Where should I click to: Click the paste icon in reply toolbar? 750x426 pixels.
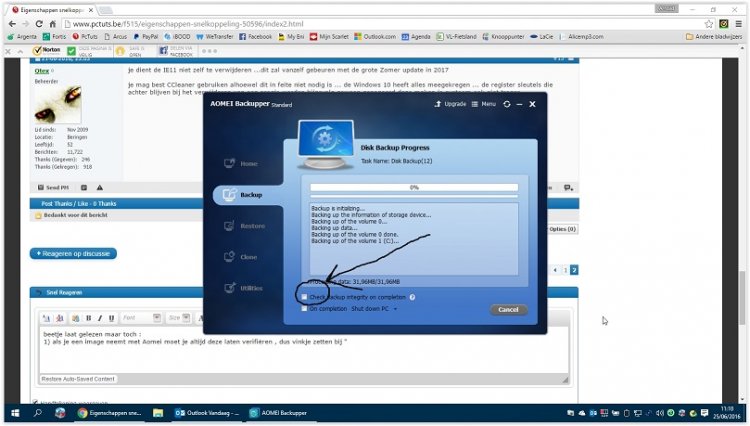click(x=76, y=318)
